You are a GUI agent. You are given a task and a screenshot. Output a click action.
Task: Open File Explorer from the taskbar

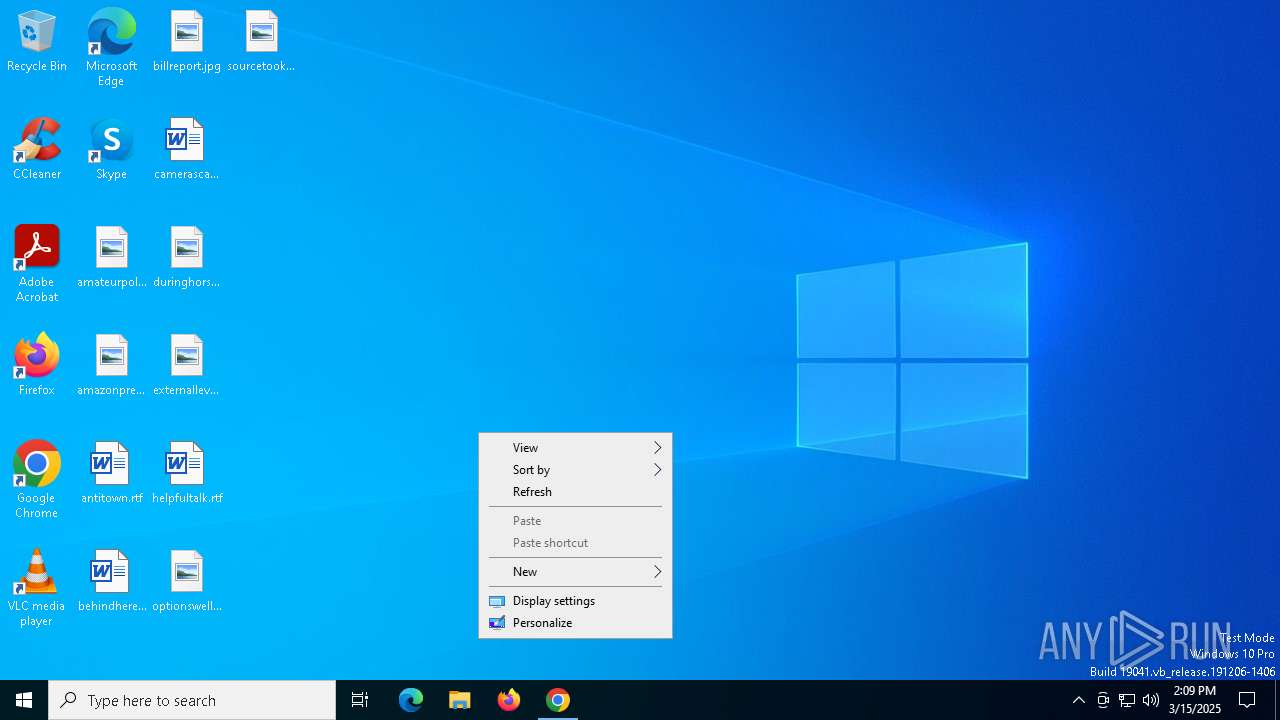pos(460,700)
